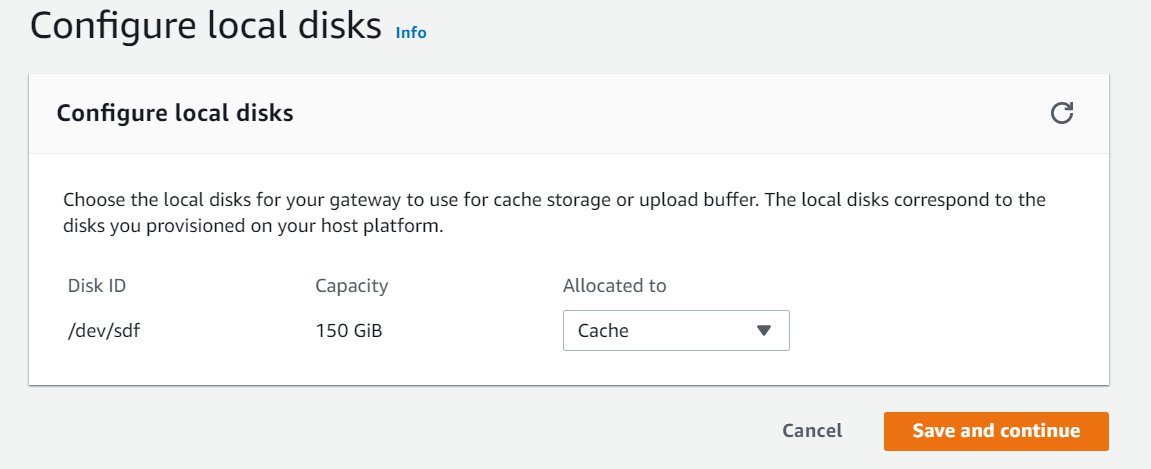Click the description line starting with Choose
Screen dimensions: 1151x469
(554, 200)
